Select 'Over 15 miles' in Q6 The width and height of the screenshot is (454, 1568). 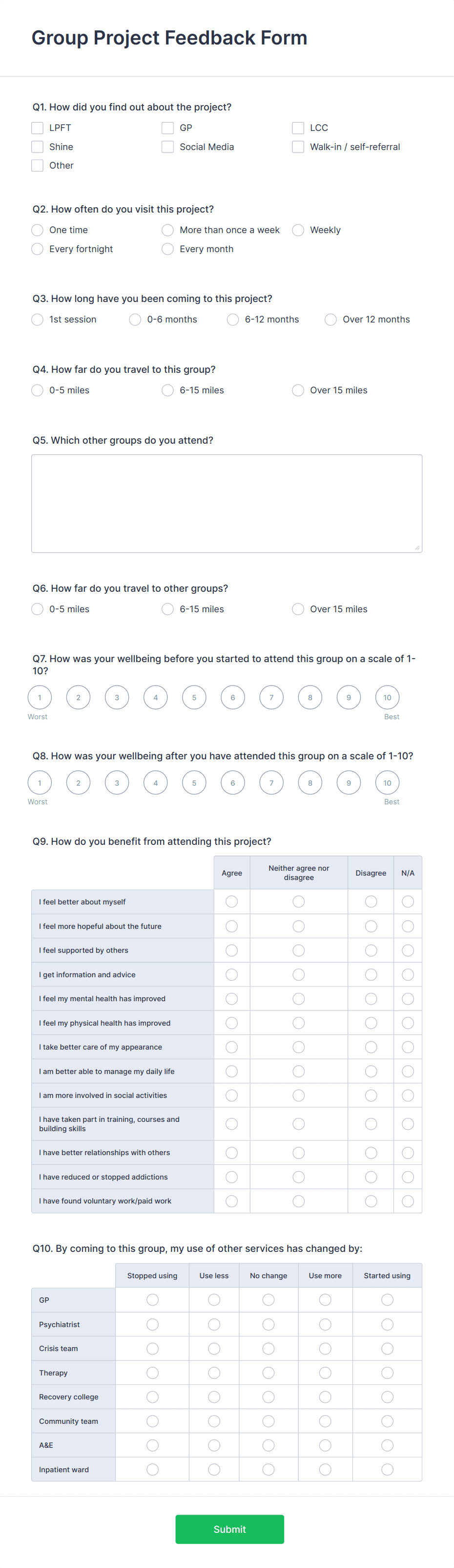[x=298, y=609]
